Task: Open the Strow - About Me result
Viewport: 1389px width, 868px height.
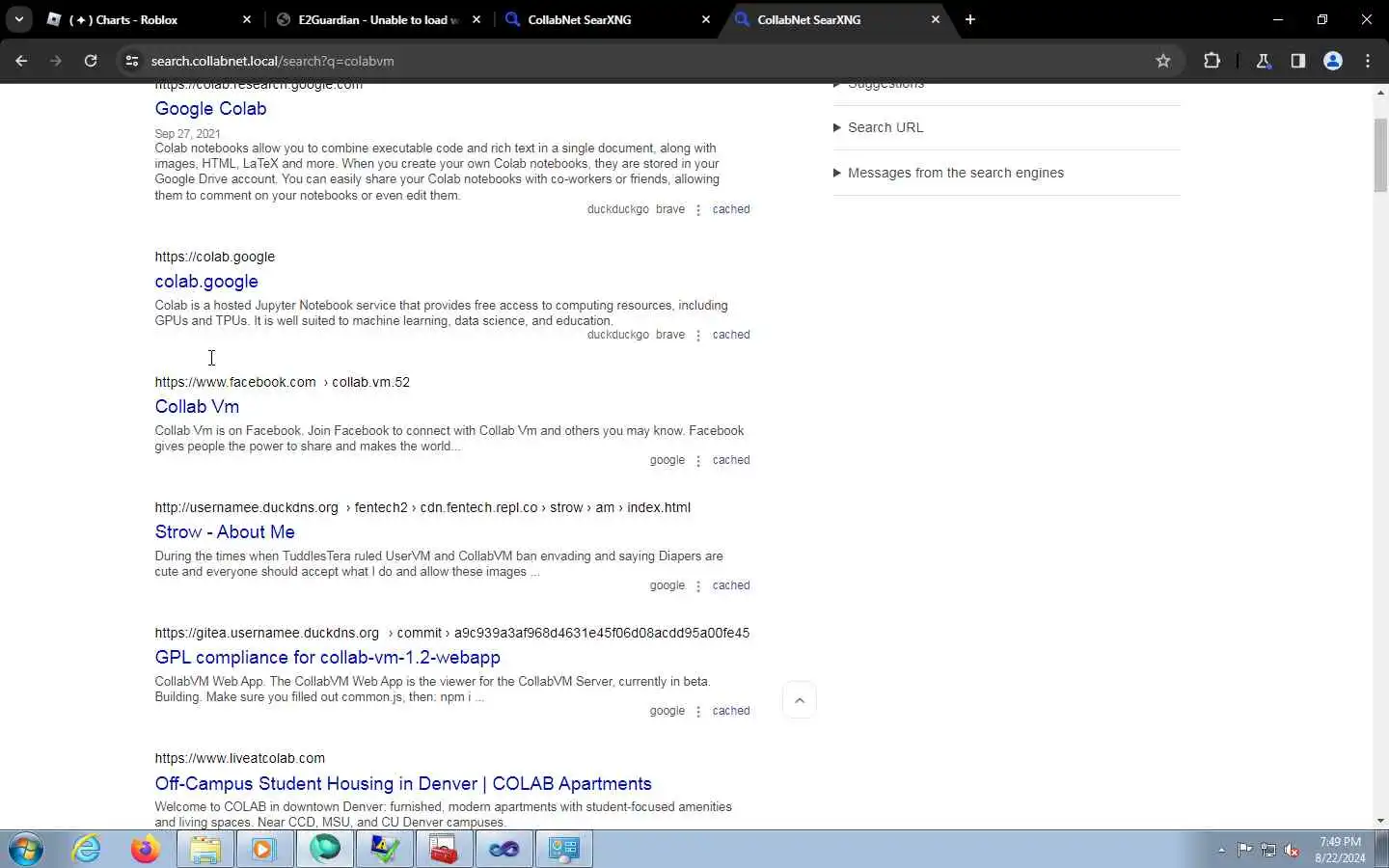Action: 225,532
